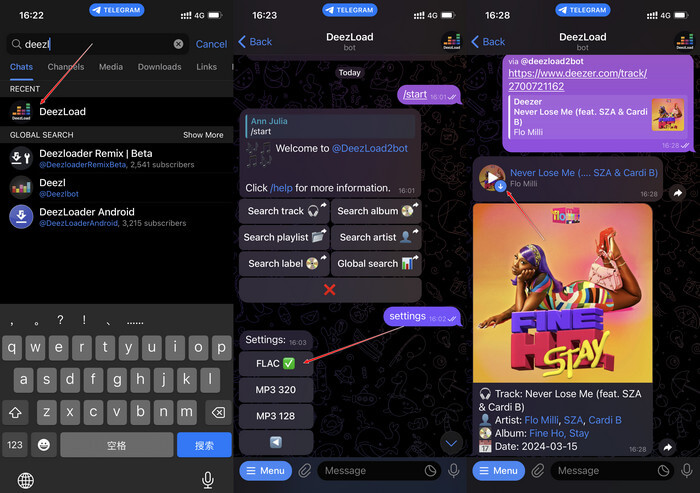
Task: Open the Deezloader Remix | Beta channel
Action: coord(117,159)
